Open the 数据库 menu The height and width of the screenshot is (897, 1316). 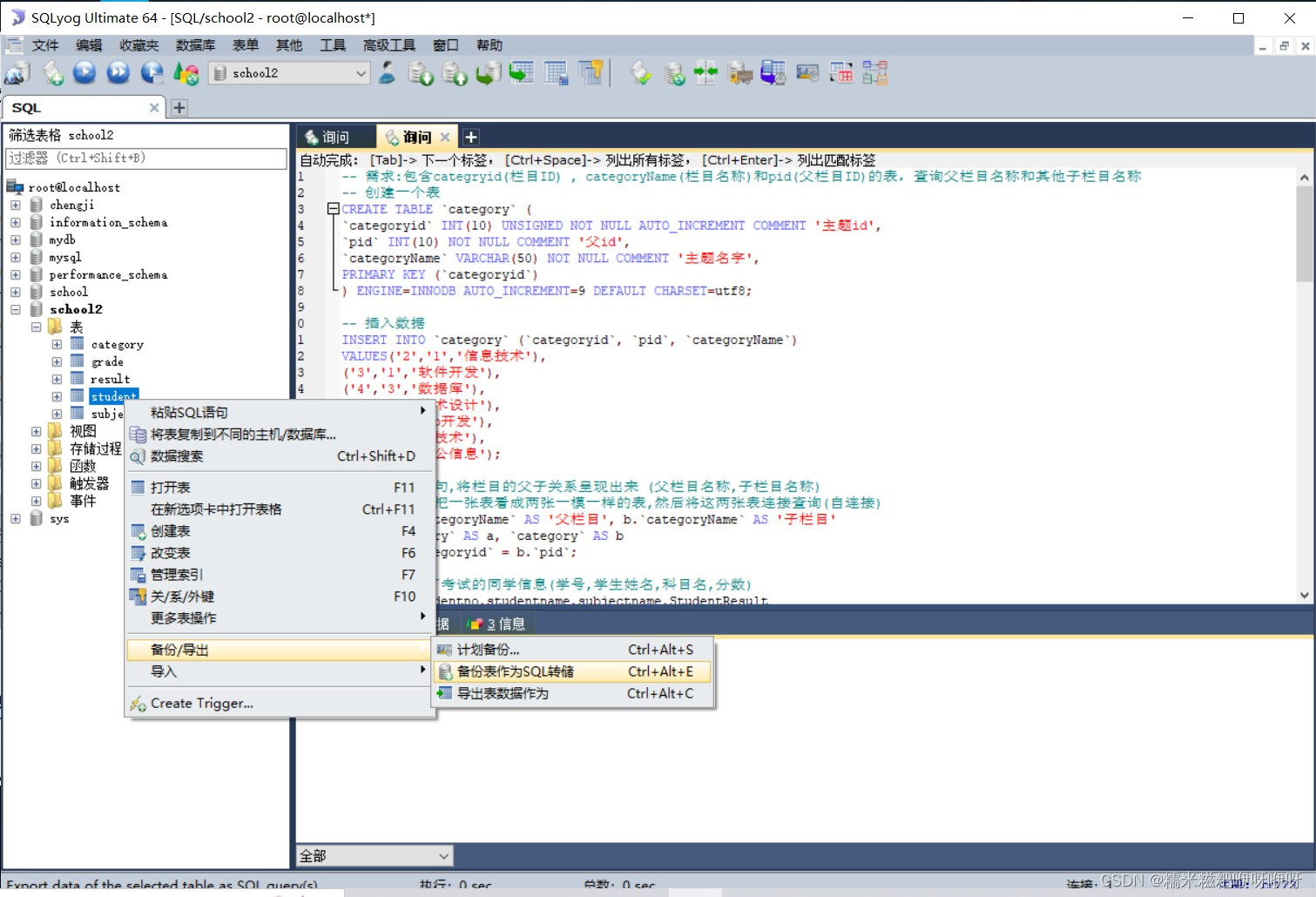[x=195, y=45]
